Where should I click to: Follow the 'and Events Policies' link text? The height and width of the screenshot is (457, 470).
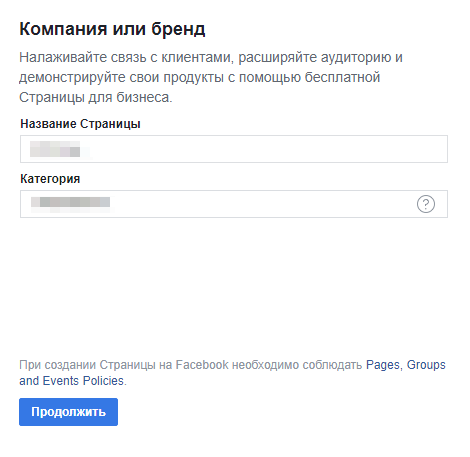[x=71, y=381]
